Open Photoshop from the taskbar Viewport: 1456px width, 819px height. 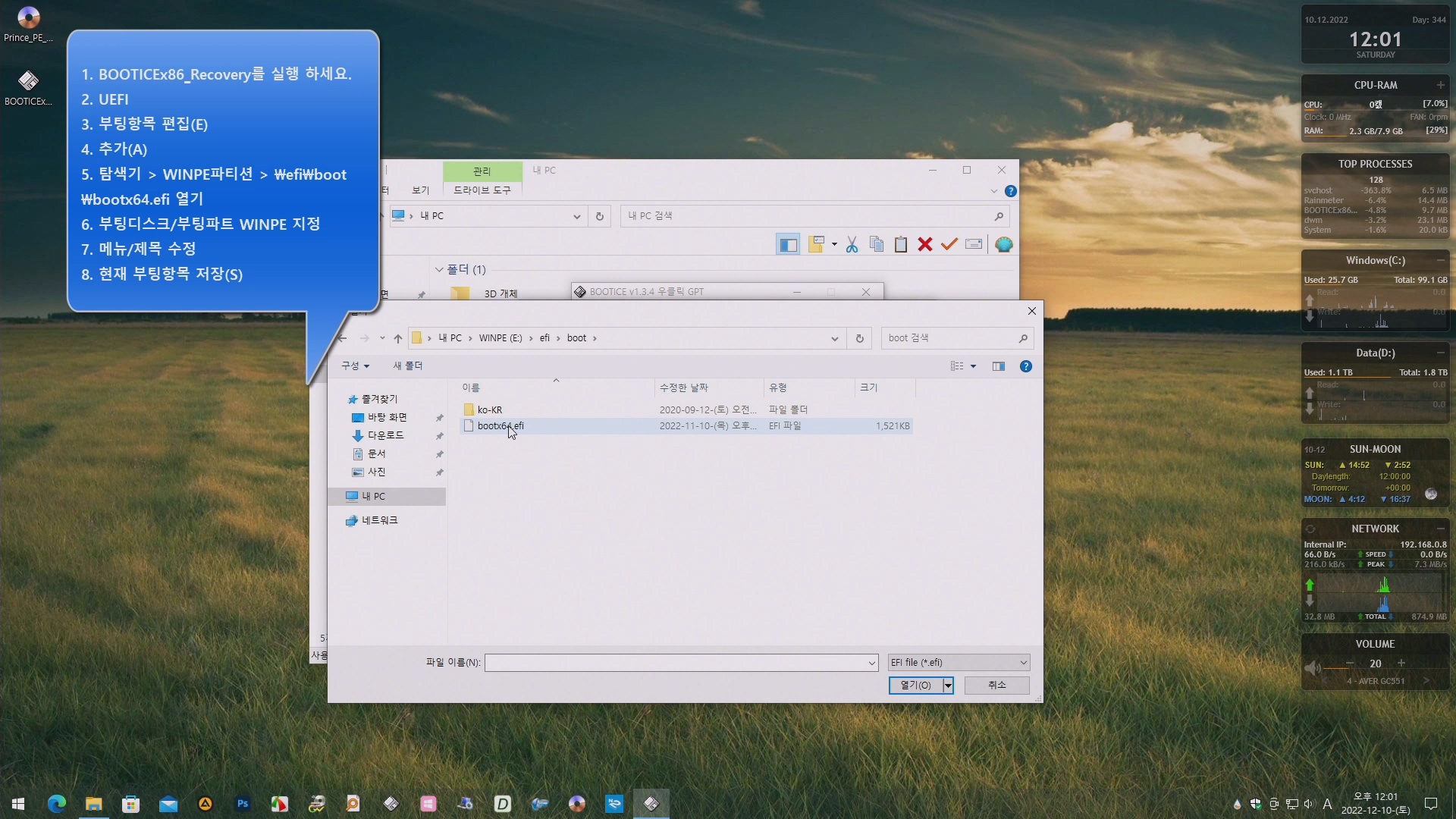(243, 804)
